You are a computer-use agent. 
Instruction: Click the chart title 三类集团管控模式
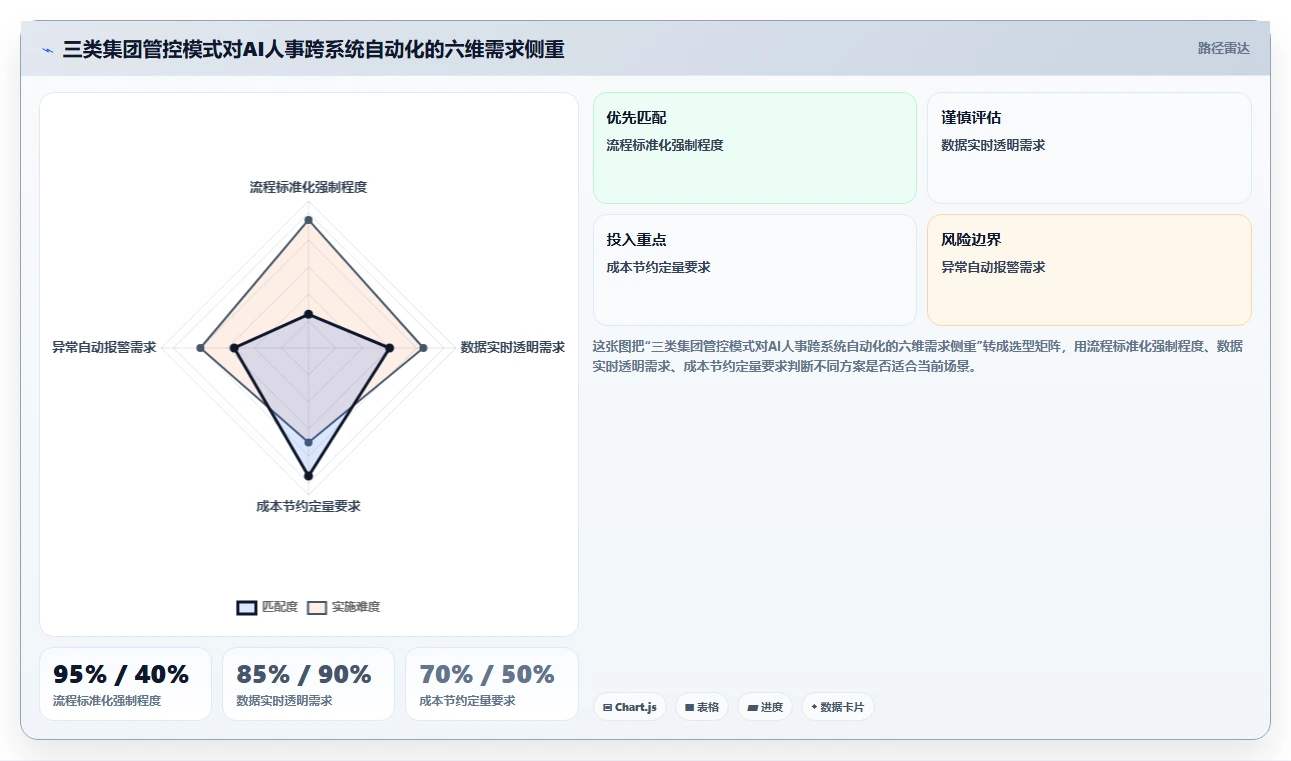(x=313, y=49)
